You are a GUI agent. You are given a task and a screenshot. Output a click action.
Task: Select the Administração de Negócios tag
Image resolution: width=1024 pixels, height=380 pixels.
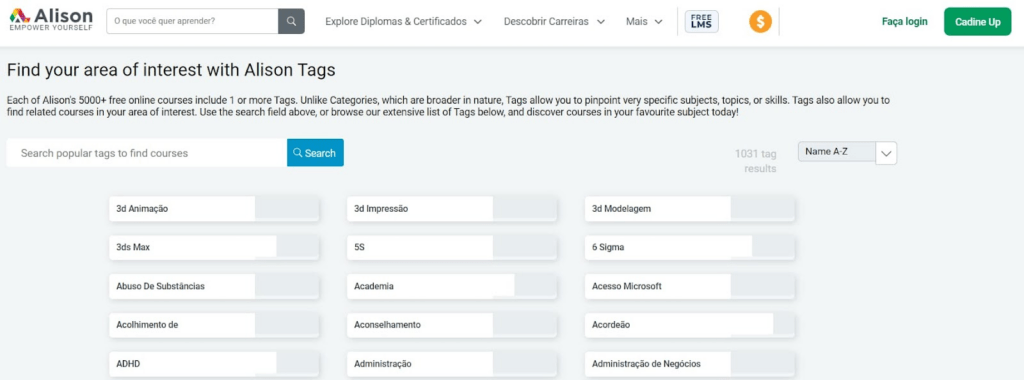tap(690, 364)
